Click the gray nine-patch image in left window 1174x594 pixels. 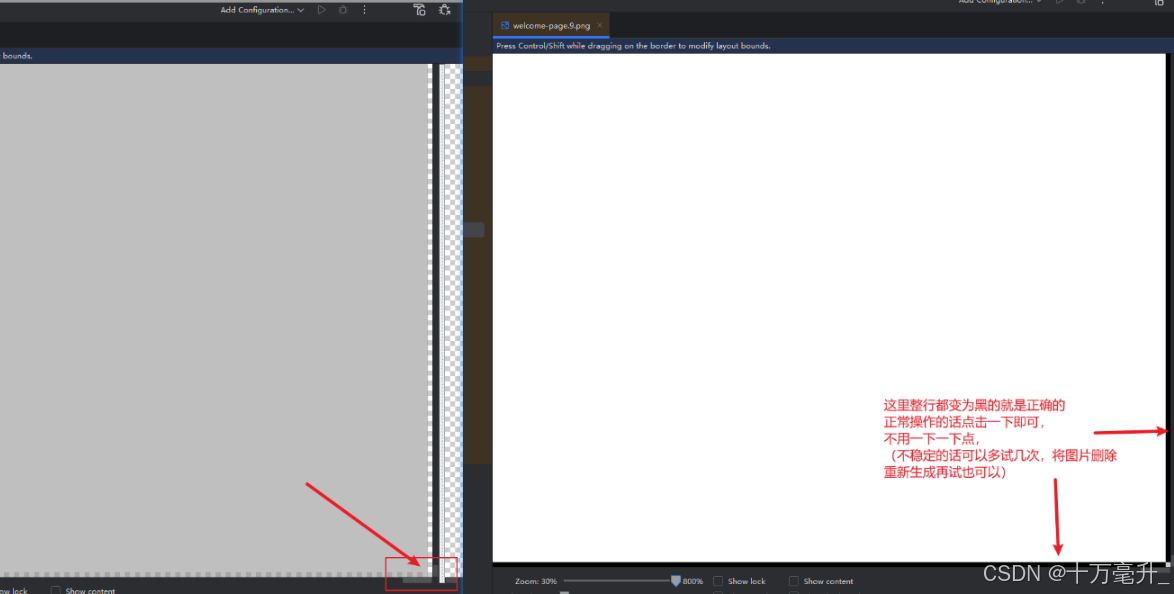pyautogui.click(x=214, y=318)
